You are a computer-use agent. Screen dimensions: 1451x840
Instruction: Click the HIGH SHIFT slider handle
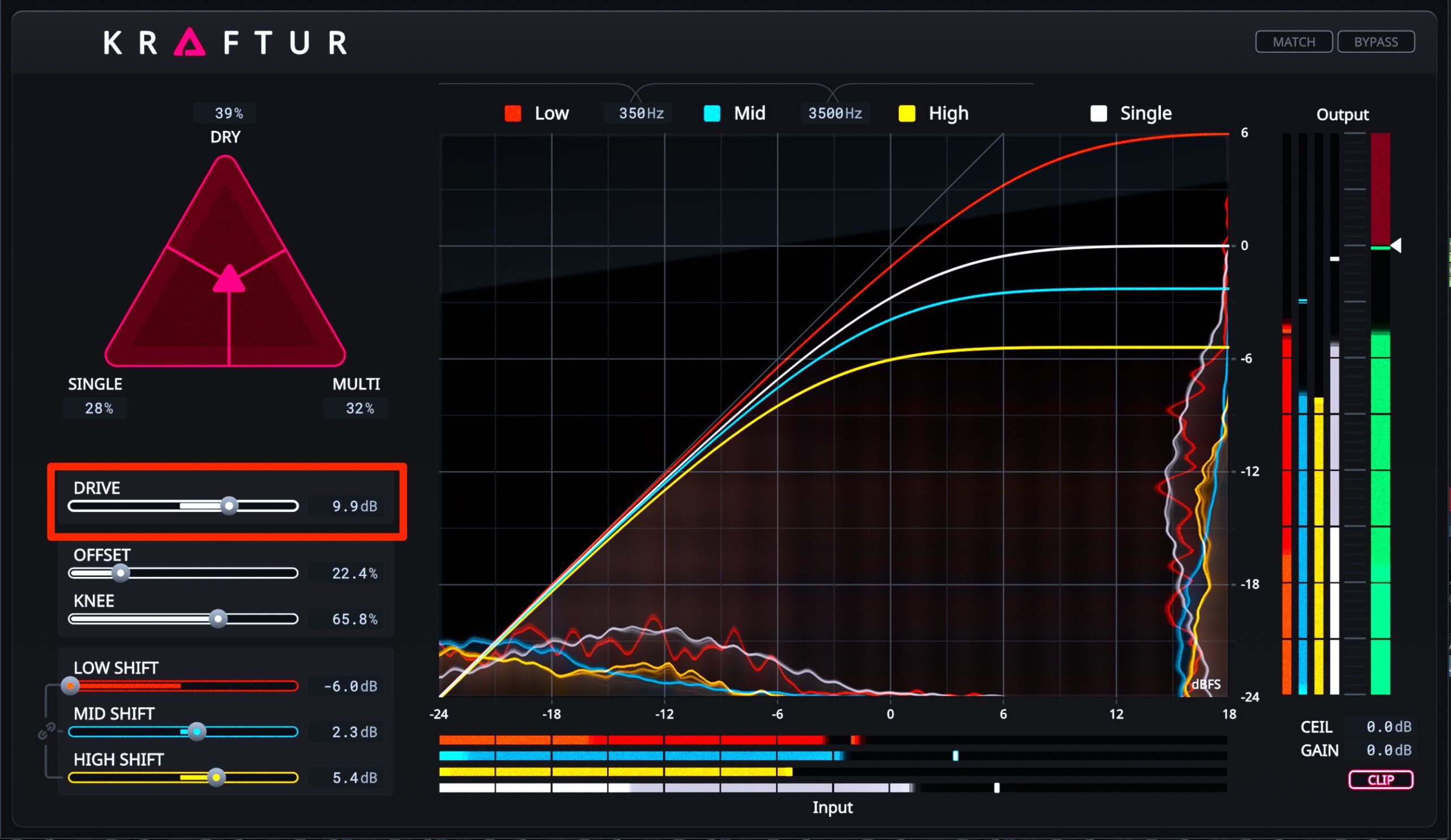217,778
